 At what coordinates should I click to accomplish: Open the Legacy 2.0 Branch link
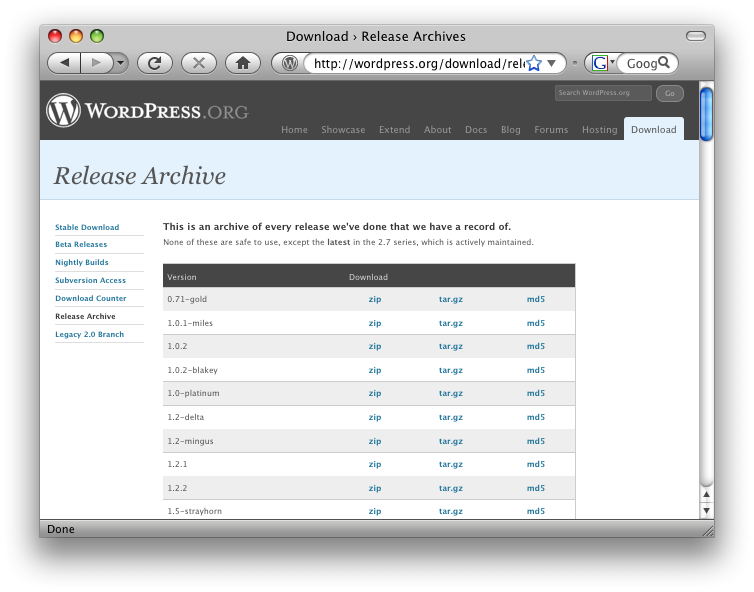coord(89,334)
